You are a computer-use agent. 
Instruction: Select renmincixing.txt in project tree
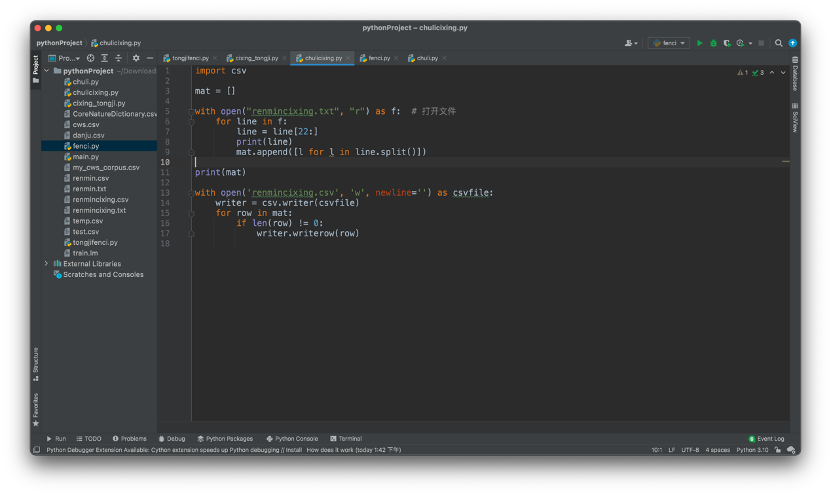[99, 210]
